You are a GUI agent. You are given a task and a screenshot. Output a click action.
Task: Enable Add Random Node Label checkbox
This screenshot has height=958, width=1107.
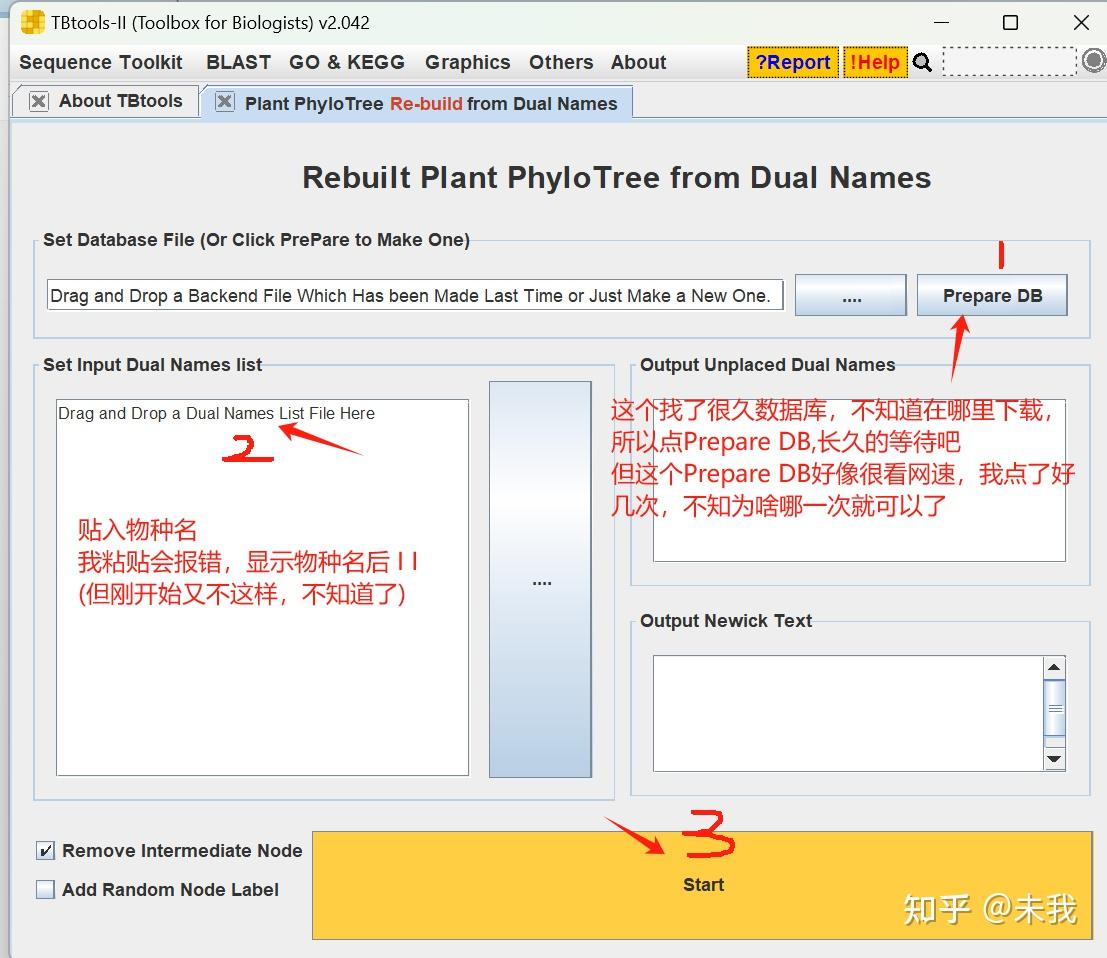point(45,890)
